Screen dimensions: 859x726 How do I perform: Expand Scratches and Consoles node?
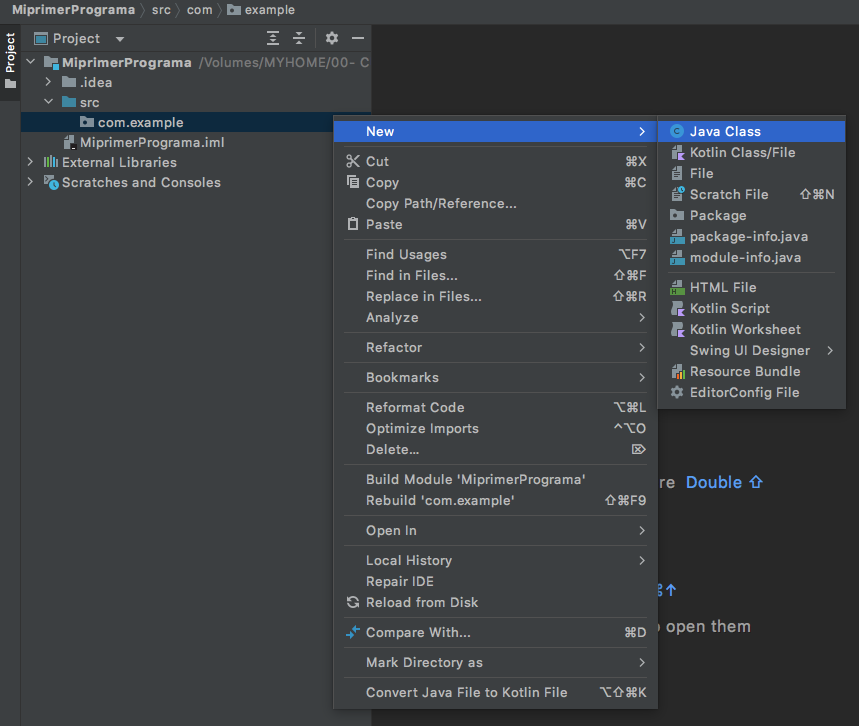(x=31, y=182)
